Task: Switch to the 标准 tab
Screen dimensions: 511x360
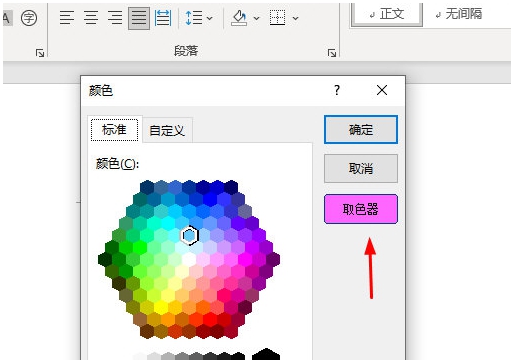Action: point(114,130)
